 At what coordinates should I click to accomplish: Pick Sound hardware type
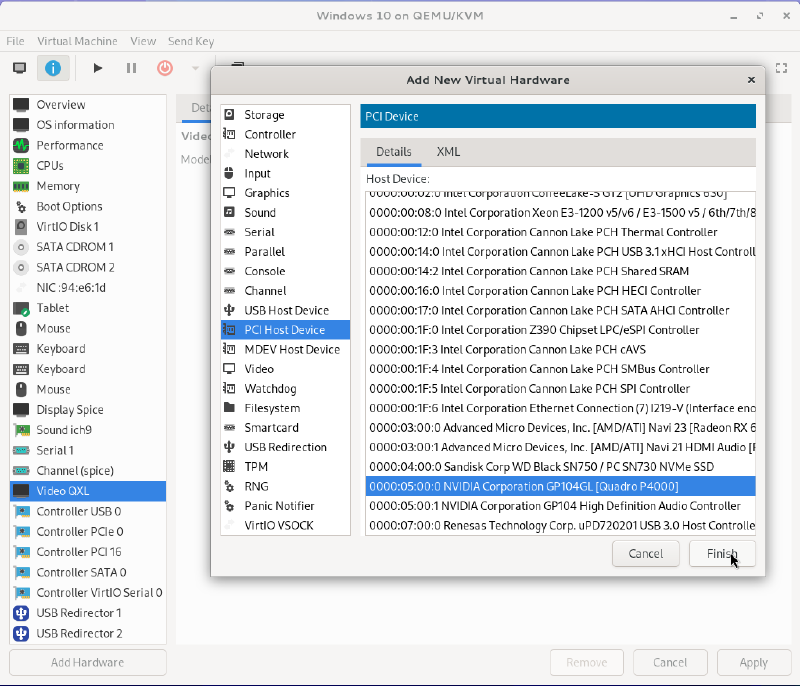click(x=286, y=213)
